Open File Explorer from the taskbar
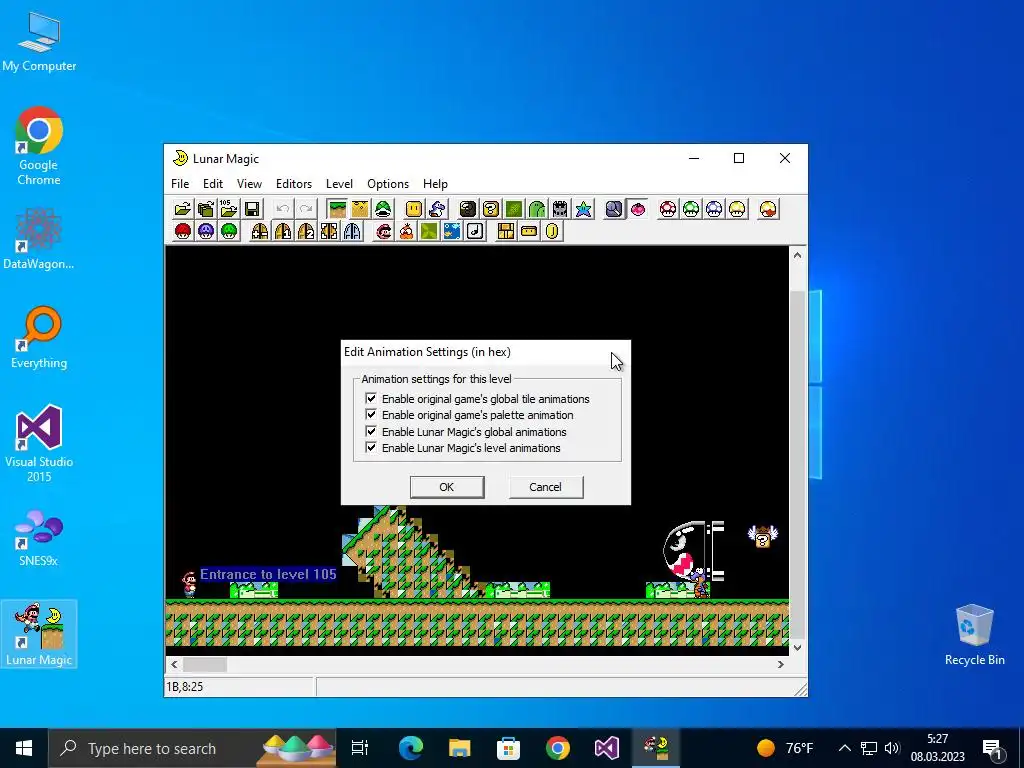Viewport: 1024px width, 768px height. (459, 748)
